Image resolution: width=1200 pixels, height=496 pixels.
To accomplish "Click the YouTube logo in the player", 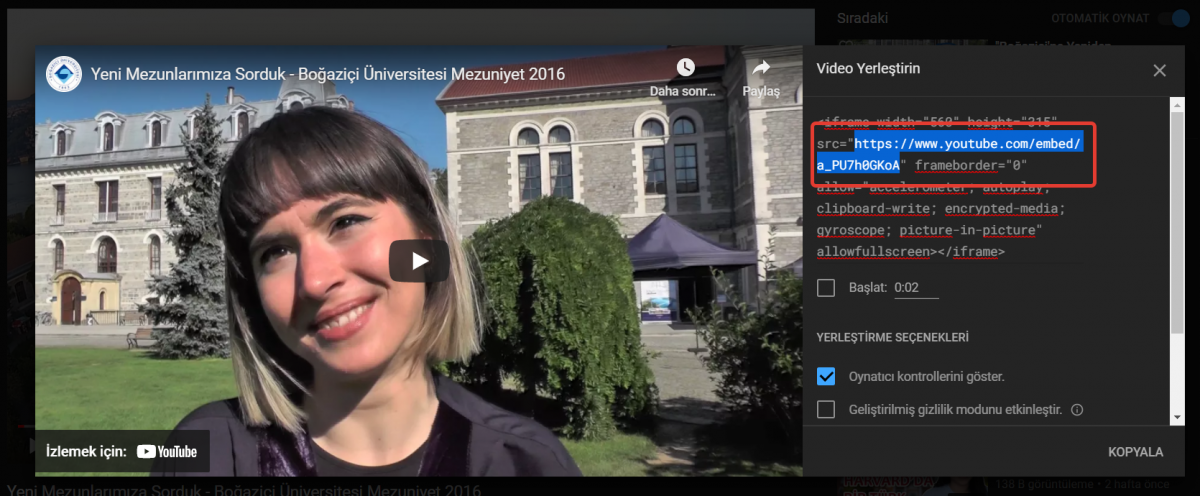I will coord(167,451).
